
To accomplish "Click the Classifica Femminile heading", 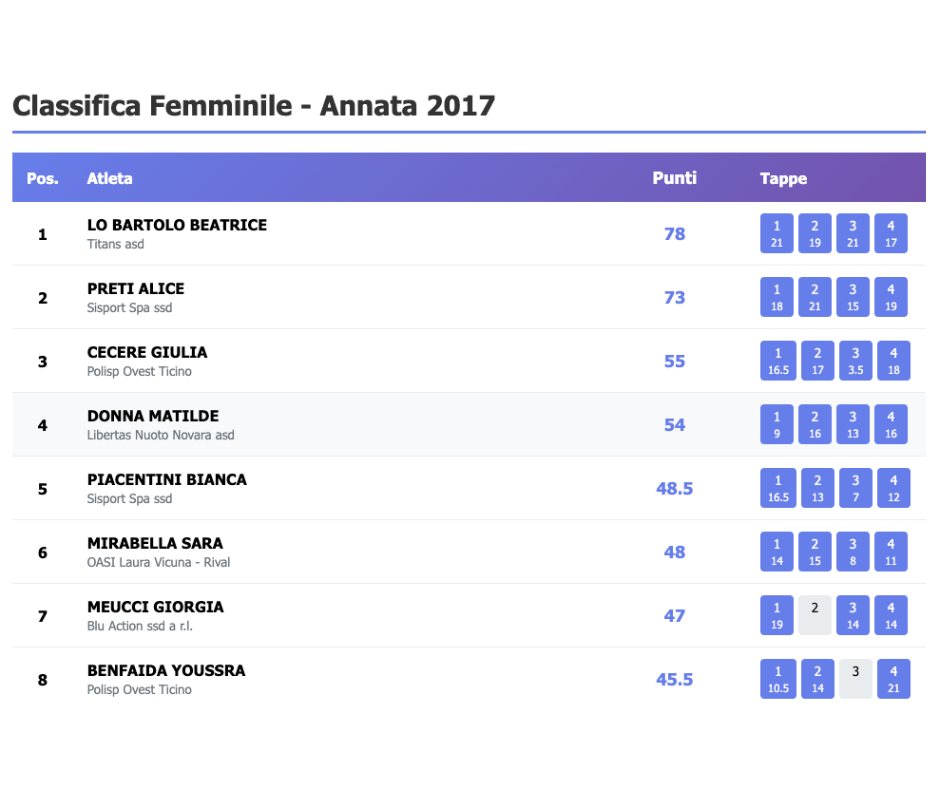I will [253, 105].
